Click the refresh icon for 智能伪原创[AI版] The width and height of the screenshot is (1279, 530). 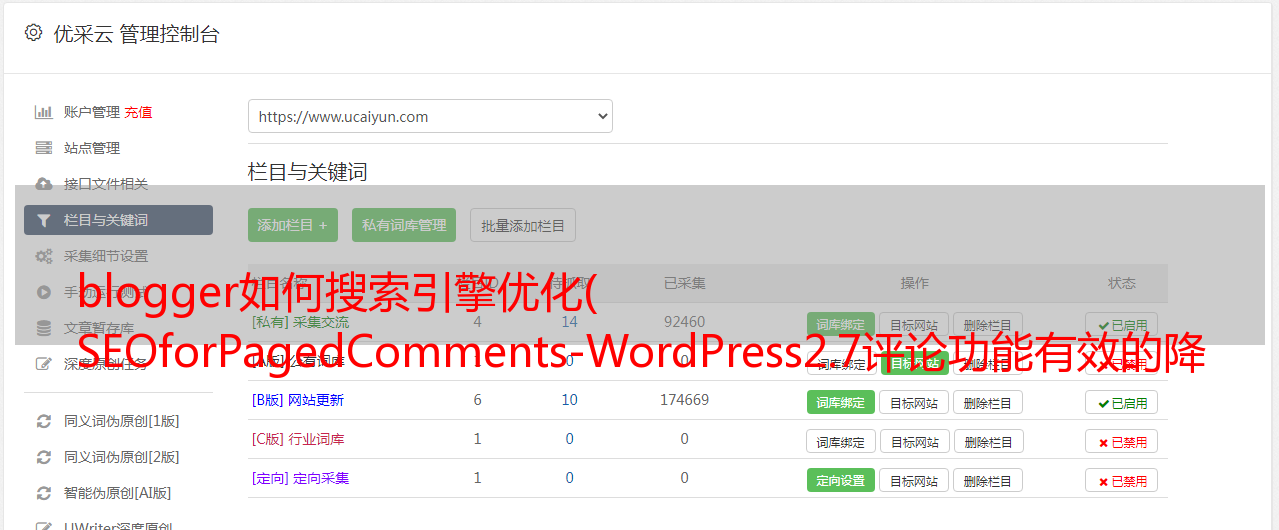pos(43,493)
